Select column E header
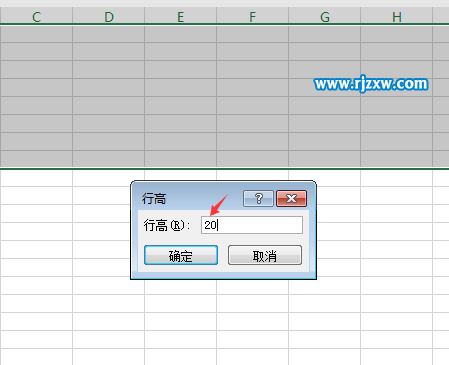The width and height of the screenshot is (449, 365). pyautogui.click(x=181, y=16)
